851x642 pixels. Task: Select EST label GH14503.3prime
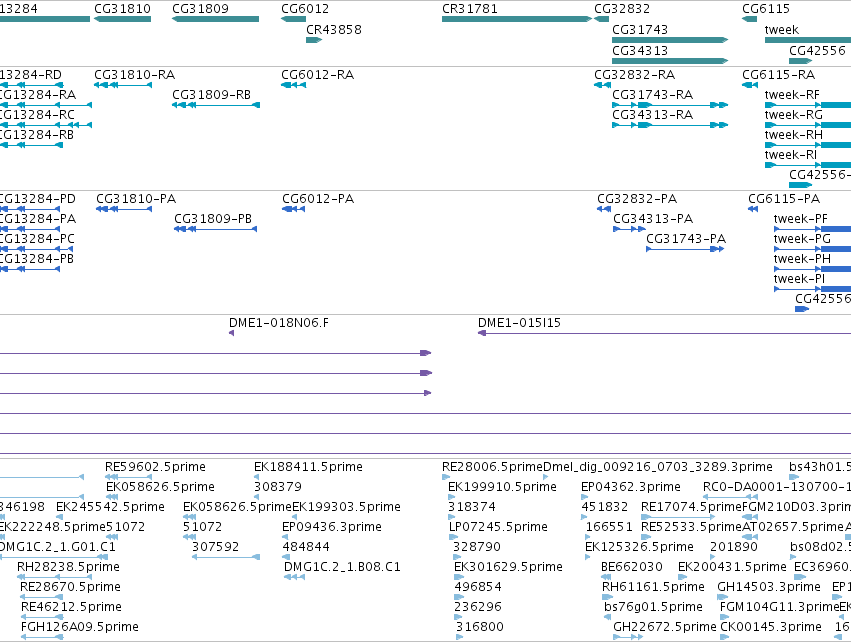769,587
